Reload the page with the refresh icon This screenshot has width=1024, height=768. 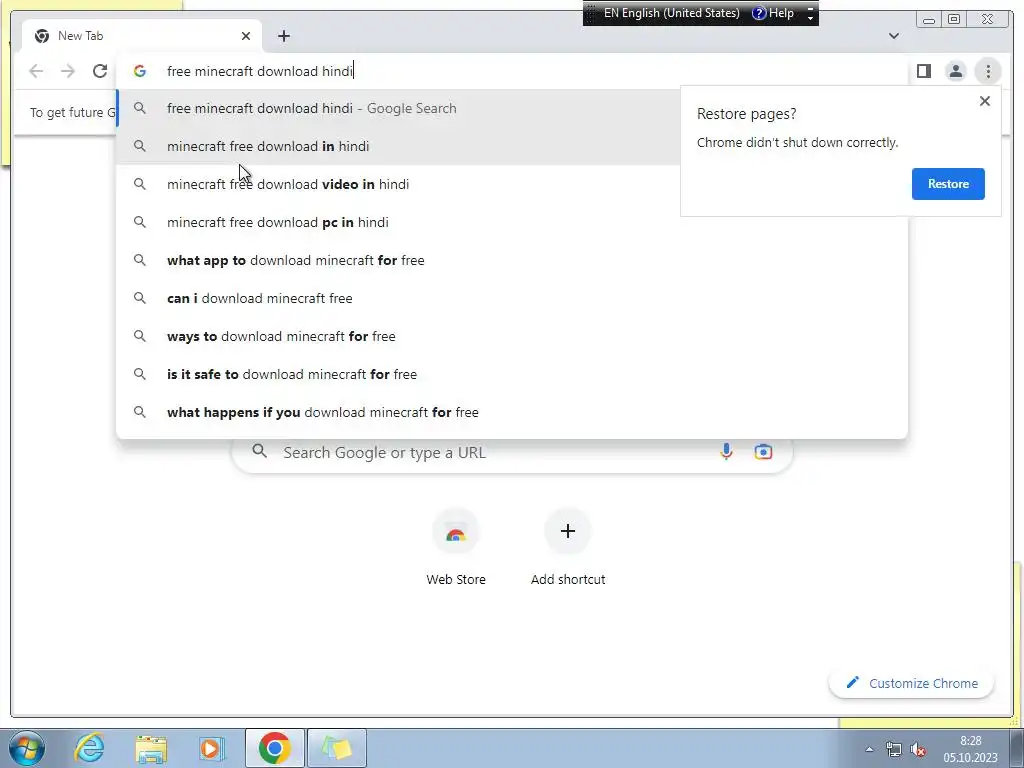point(99,71)
